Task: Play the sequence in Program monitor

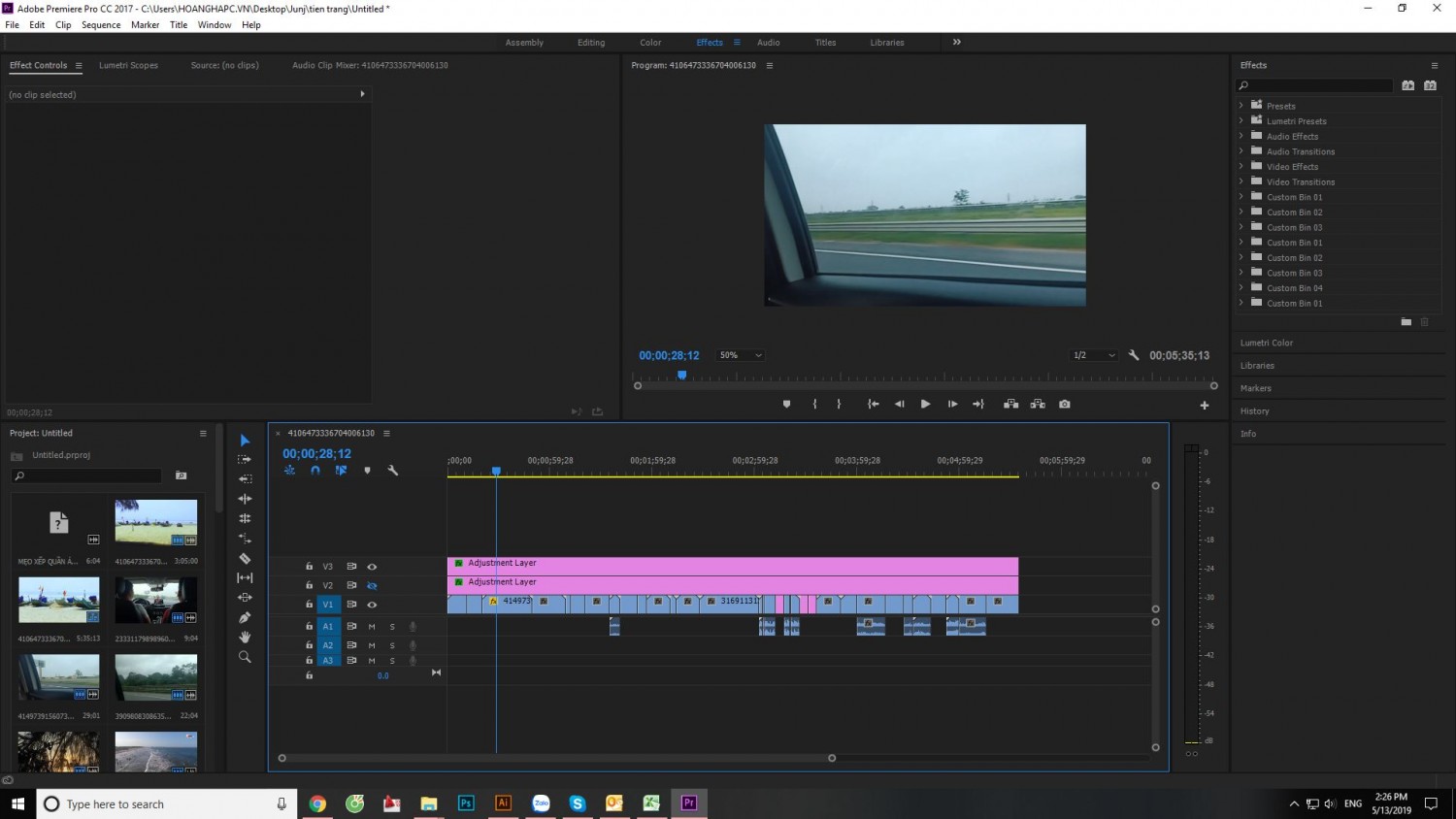Action: tap(925, 404)
